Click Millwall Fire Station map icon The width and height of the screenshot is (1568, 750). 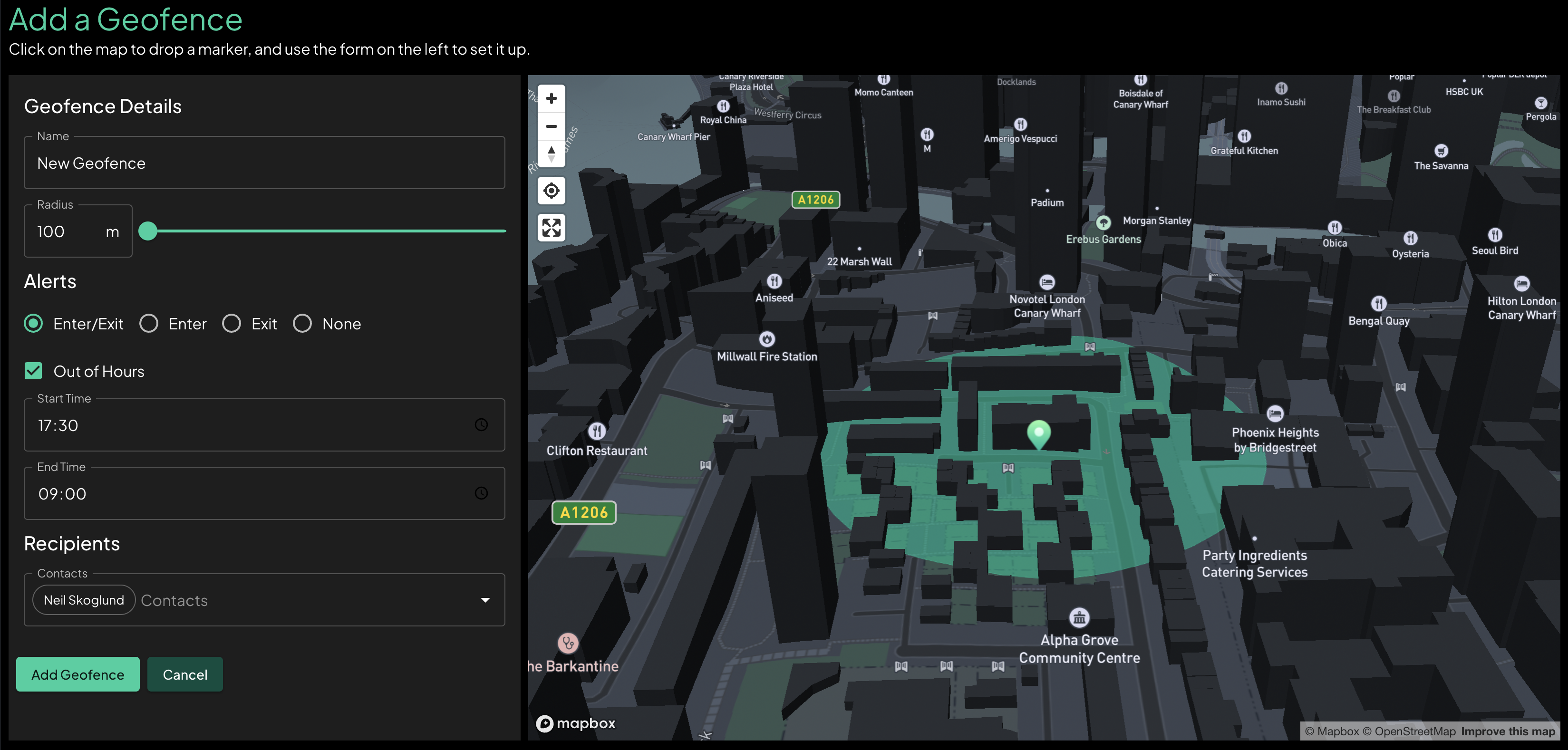click(767, 339)
